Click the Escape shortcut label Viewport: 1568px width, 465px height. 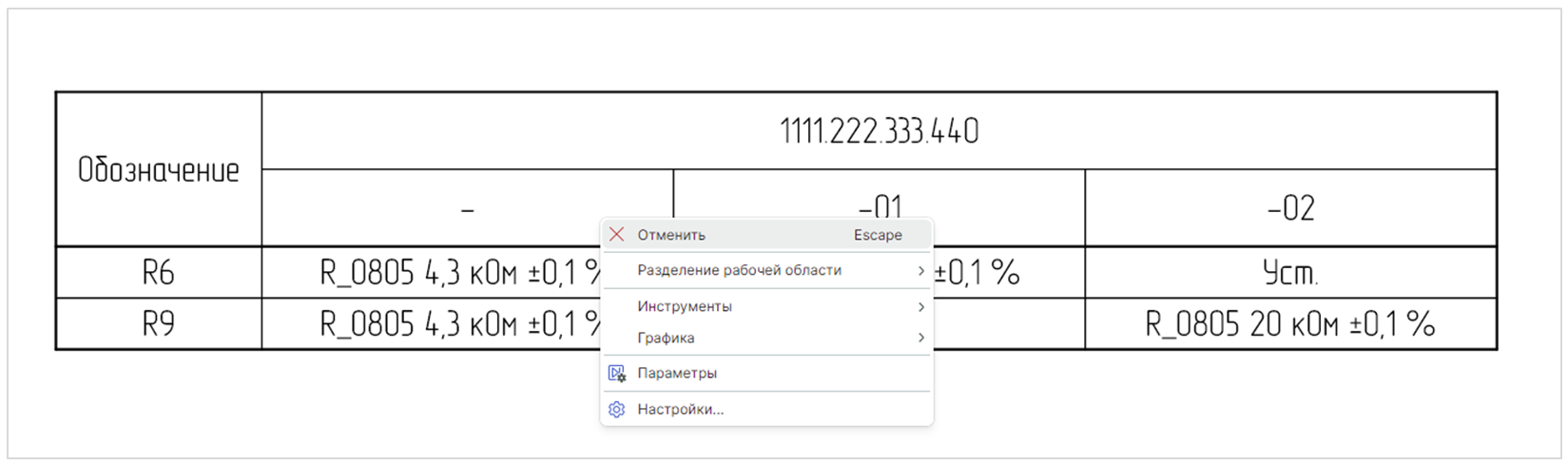[x=878, y=235]
